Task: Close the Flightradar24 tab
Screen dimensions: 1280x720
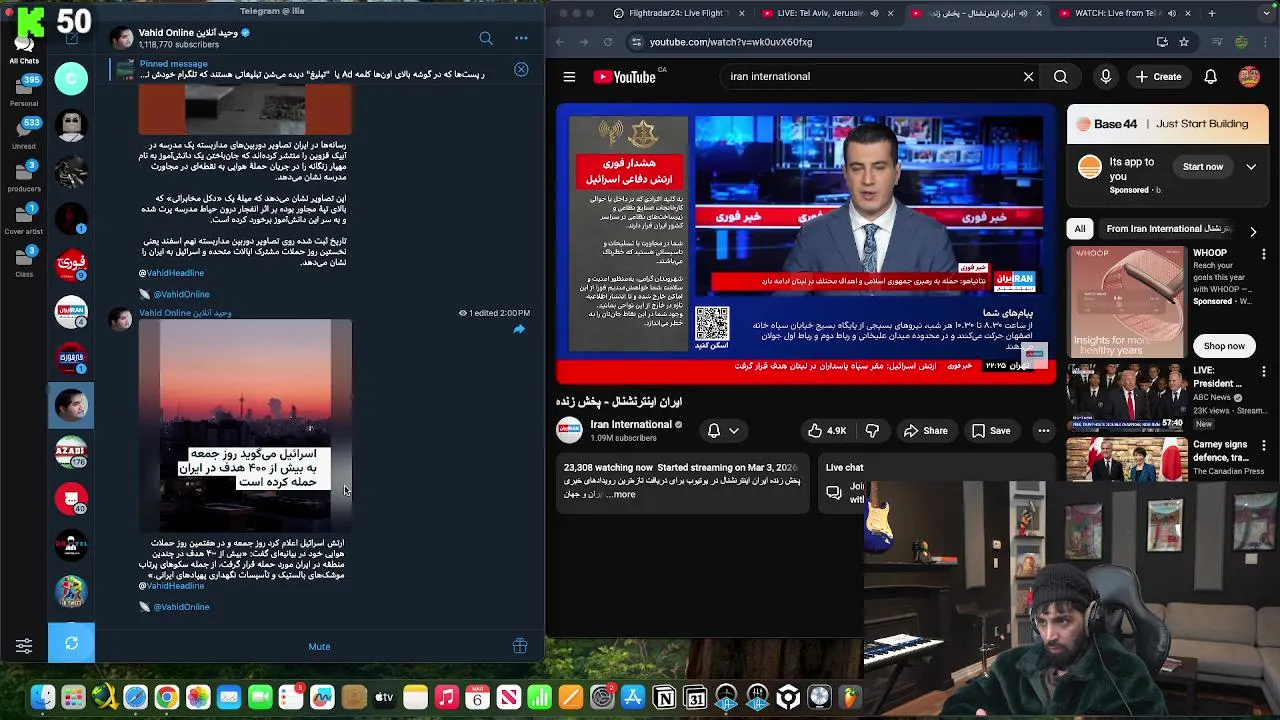Action: pos(741,13)
